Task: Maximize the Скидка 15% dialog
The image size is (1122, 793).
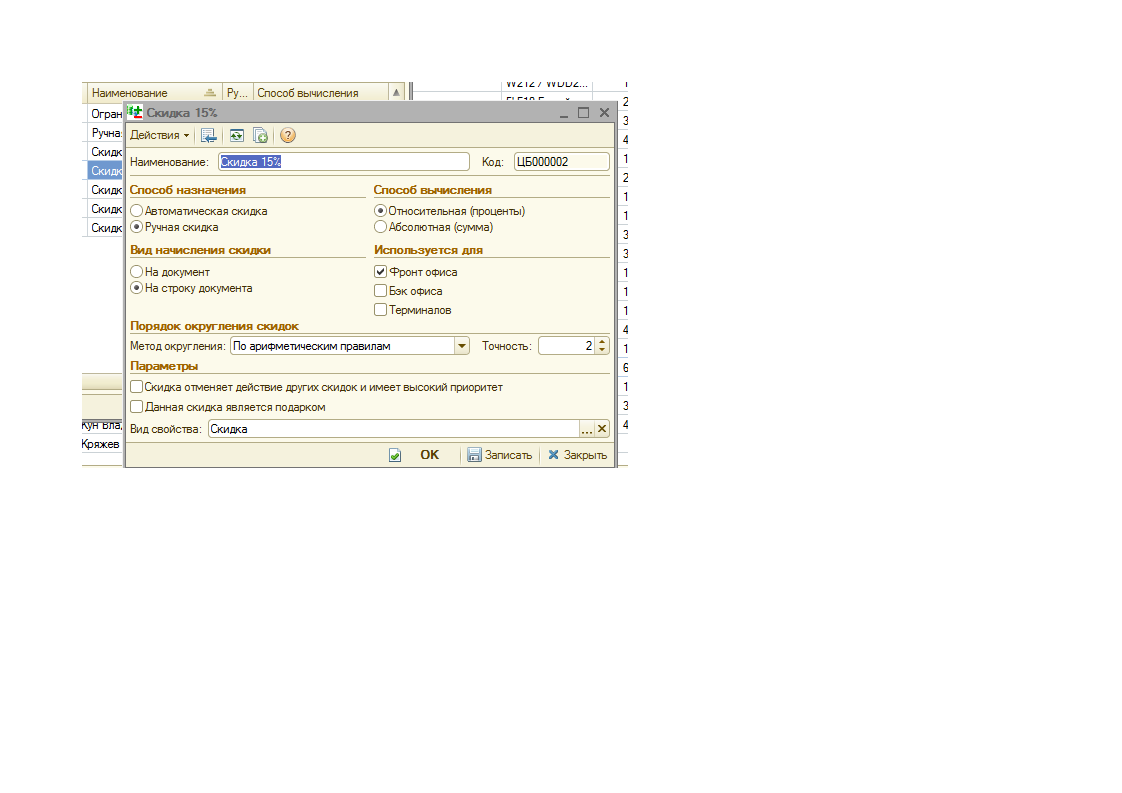Action: tap(584, 113)
